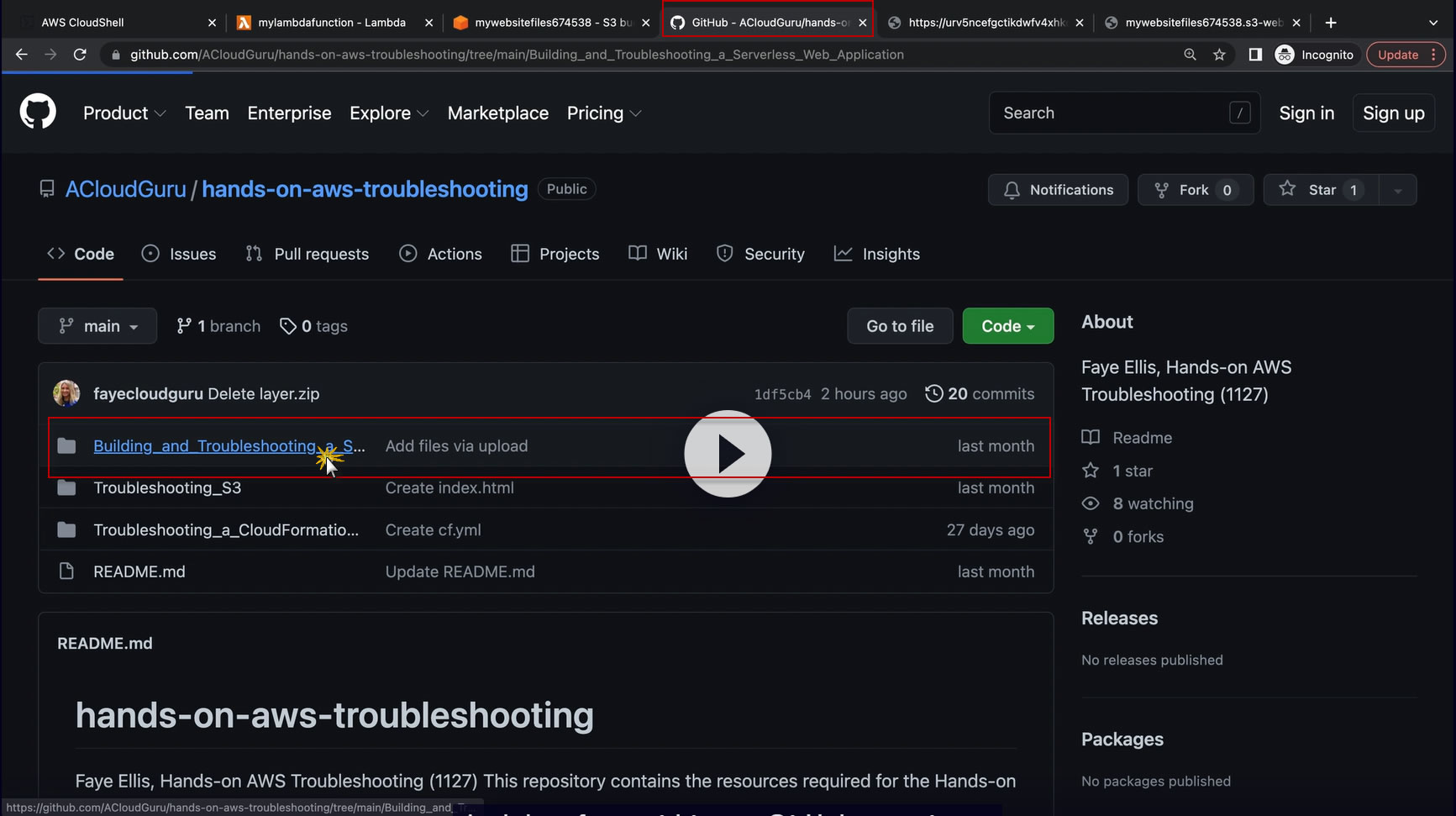View the 1 branch link
The image size is (1456, 816).
(x=218, y=326)
